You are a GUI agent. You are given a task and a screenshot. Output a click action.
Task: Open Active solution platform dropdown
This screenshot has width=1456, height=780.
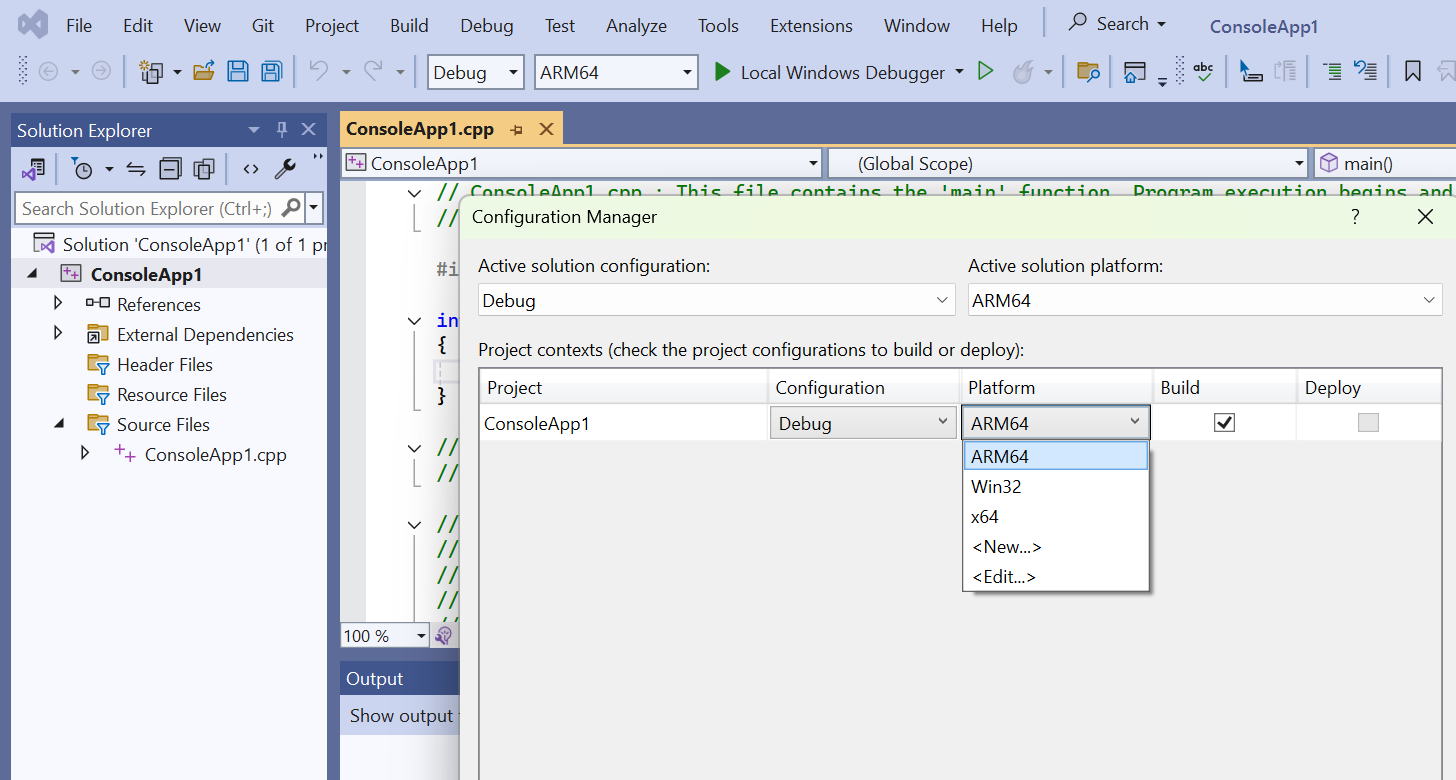pos(1205,300)
